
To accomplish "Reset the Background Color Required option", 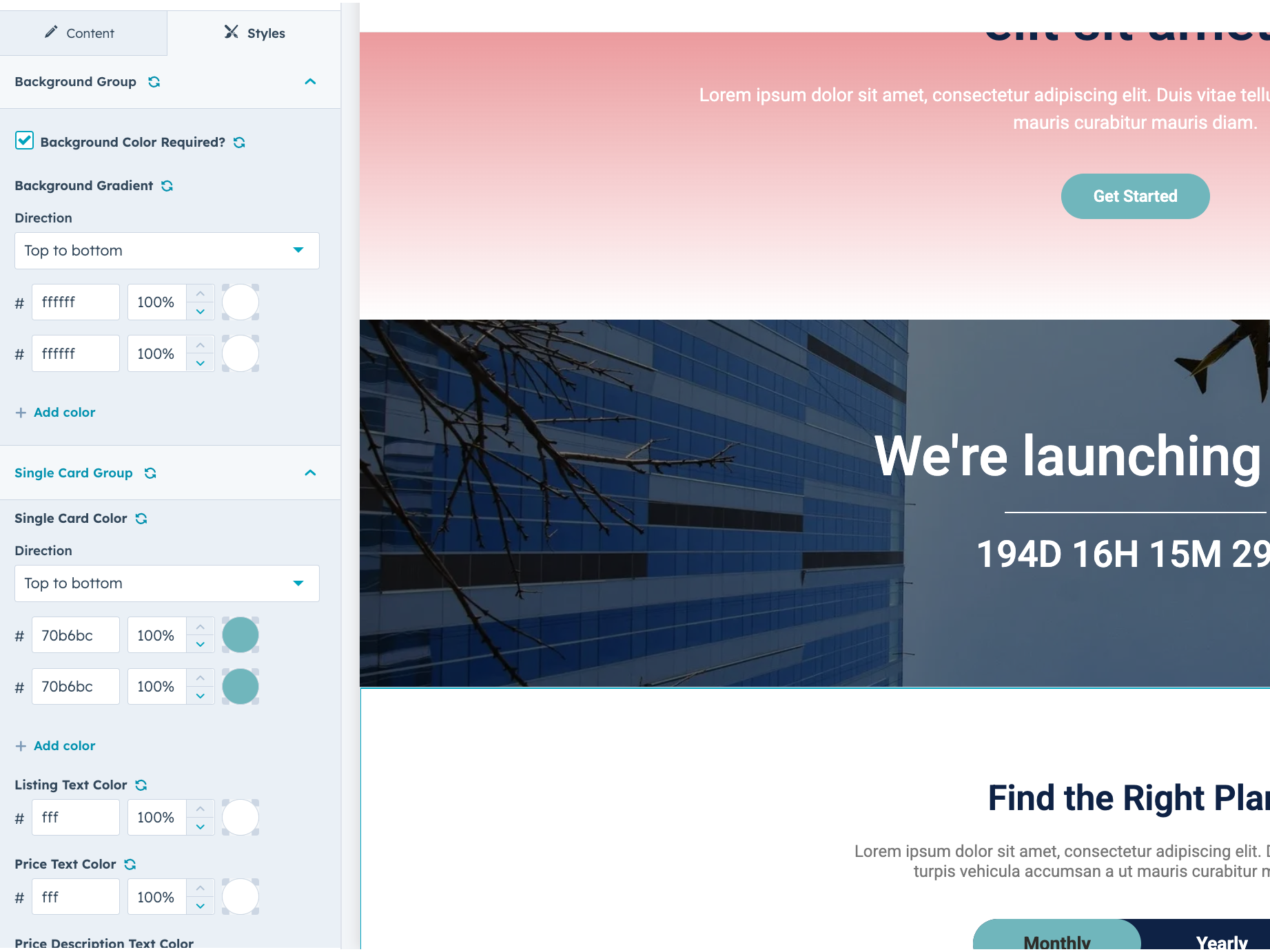I will tap(238, 142).
